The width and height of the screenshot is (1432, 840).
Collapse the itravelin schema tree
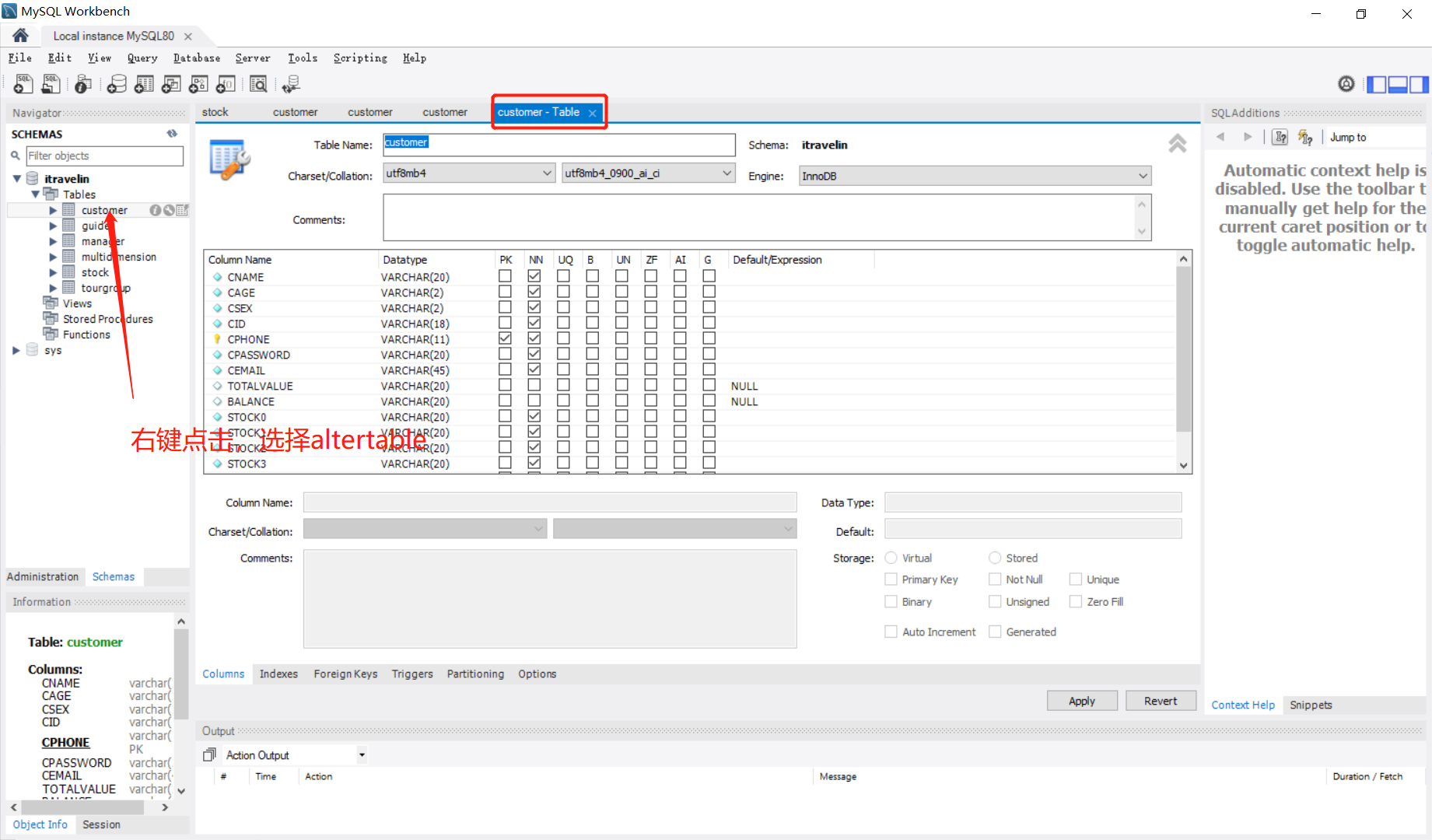pos(16,179)
